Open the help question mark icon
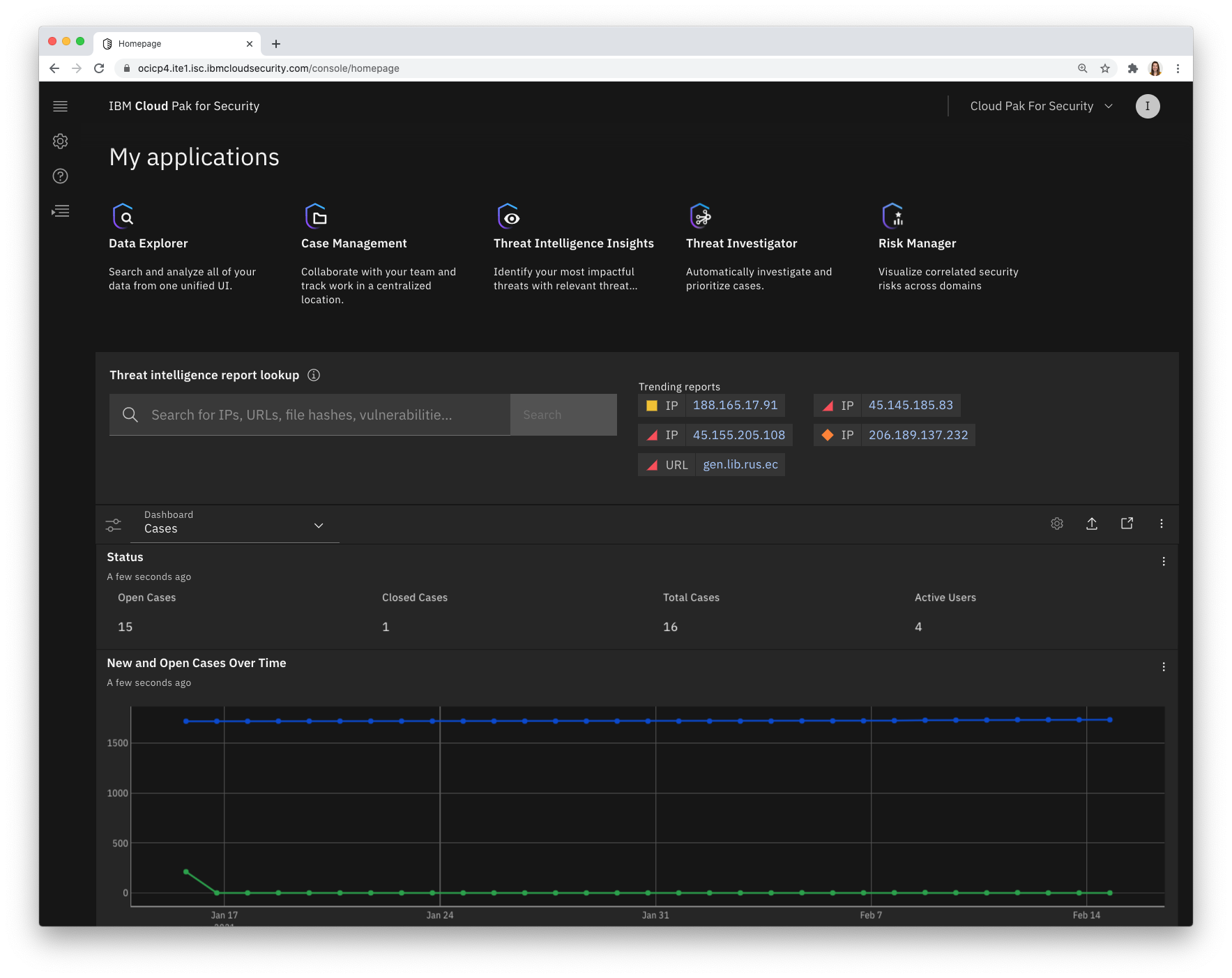 (x=61, y=176)
